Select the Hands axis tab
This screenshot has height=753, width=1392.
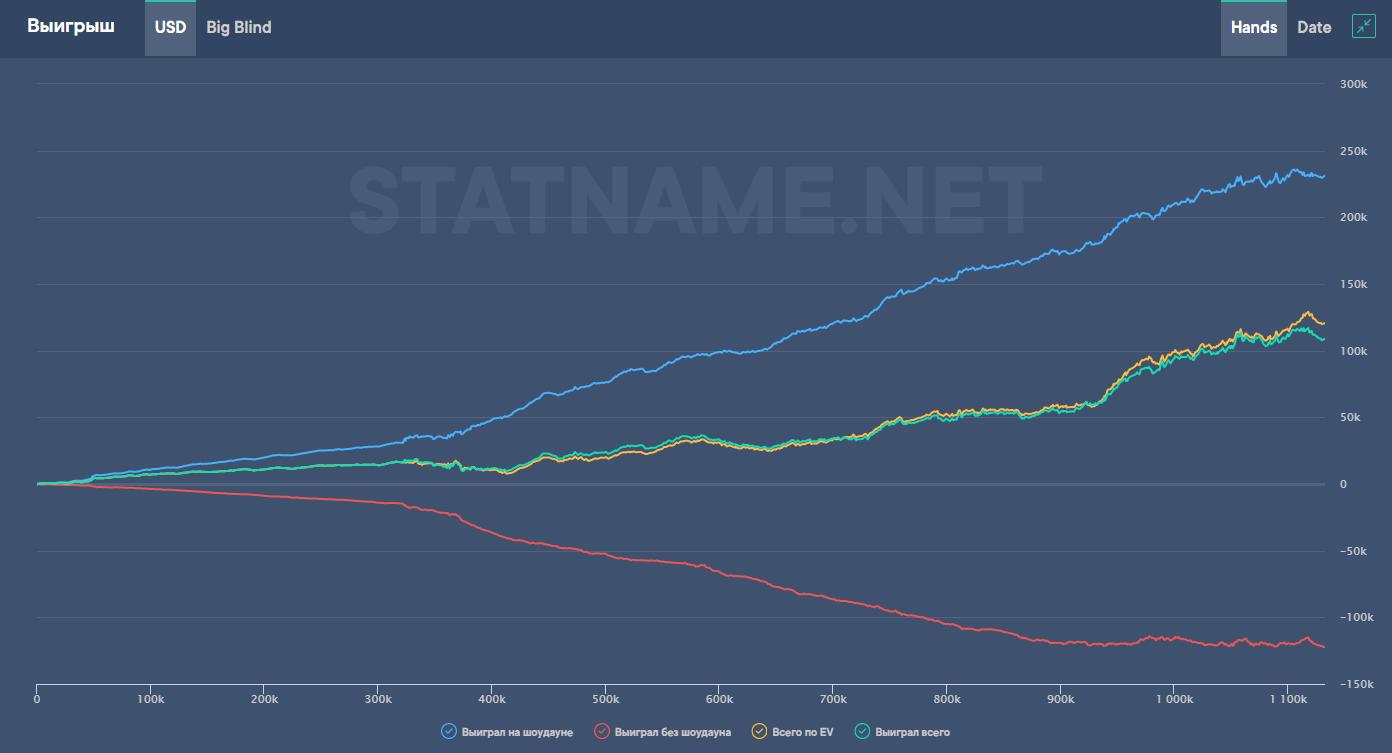(1253, 28)
